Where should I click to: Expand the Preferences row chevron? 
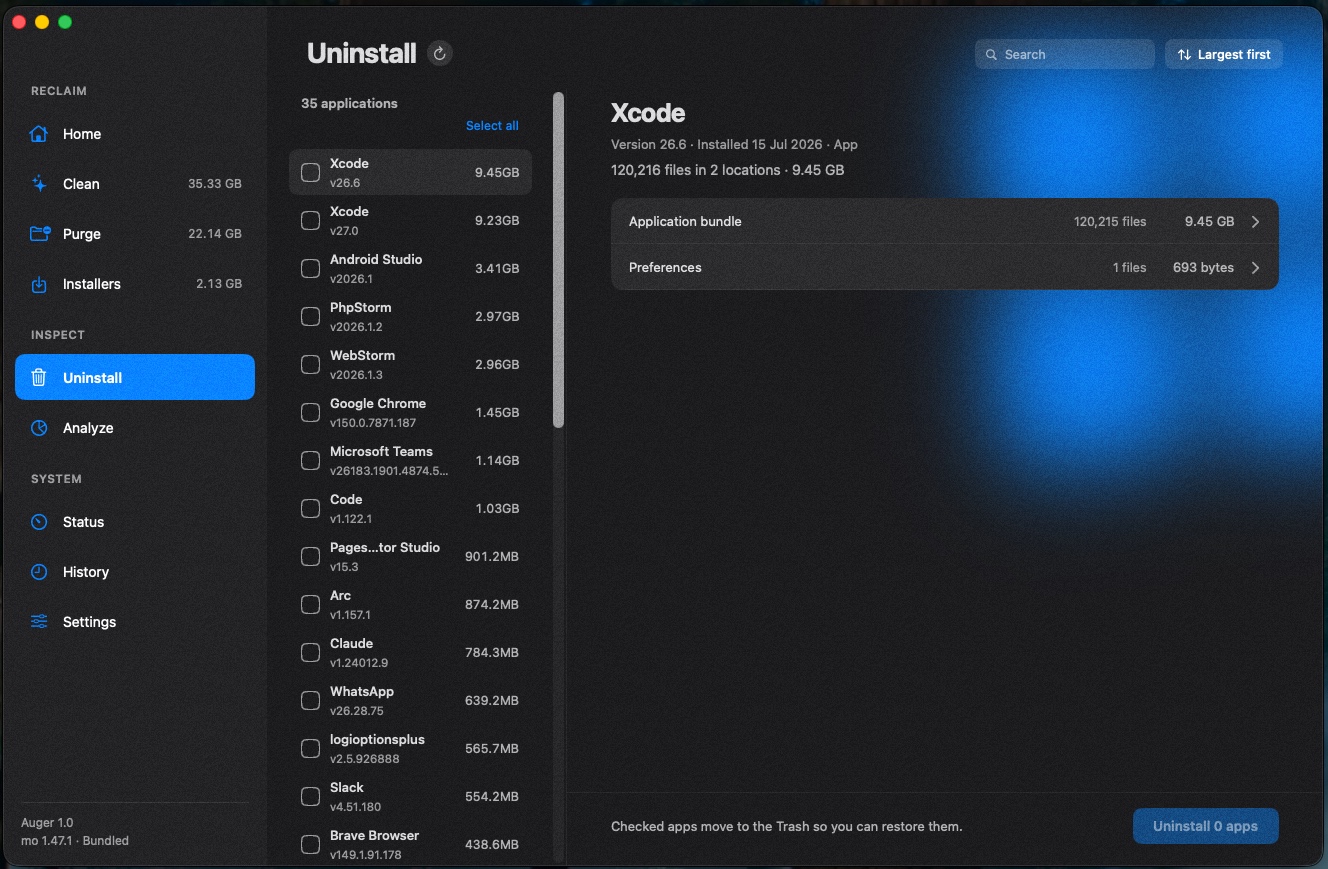pyautogui.click(x=1256, y=268)
